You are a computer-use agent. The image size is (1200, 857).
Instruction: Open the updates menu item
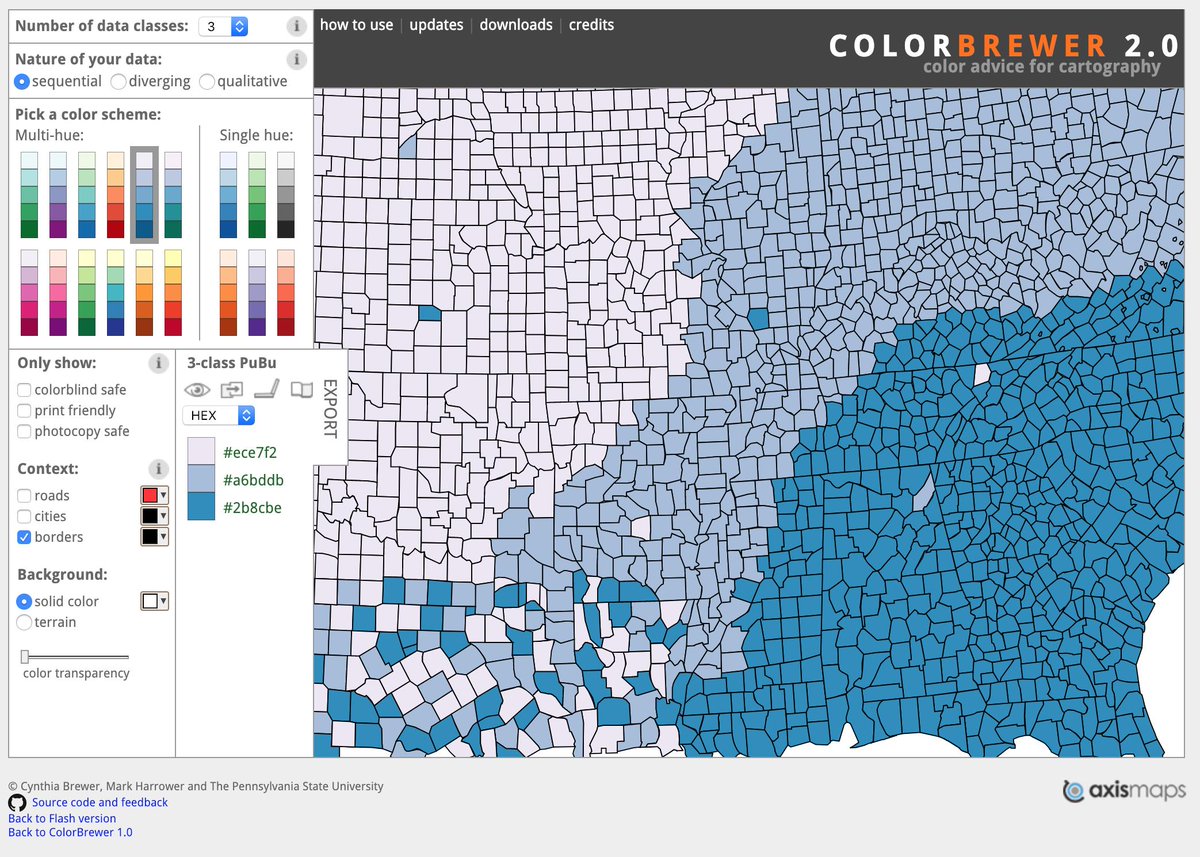point(437,25)
